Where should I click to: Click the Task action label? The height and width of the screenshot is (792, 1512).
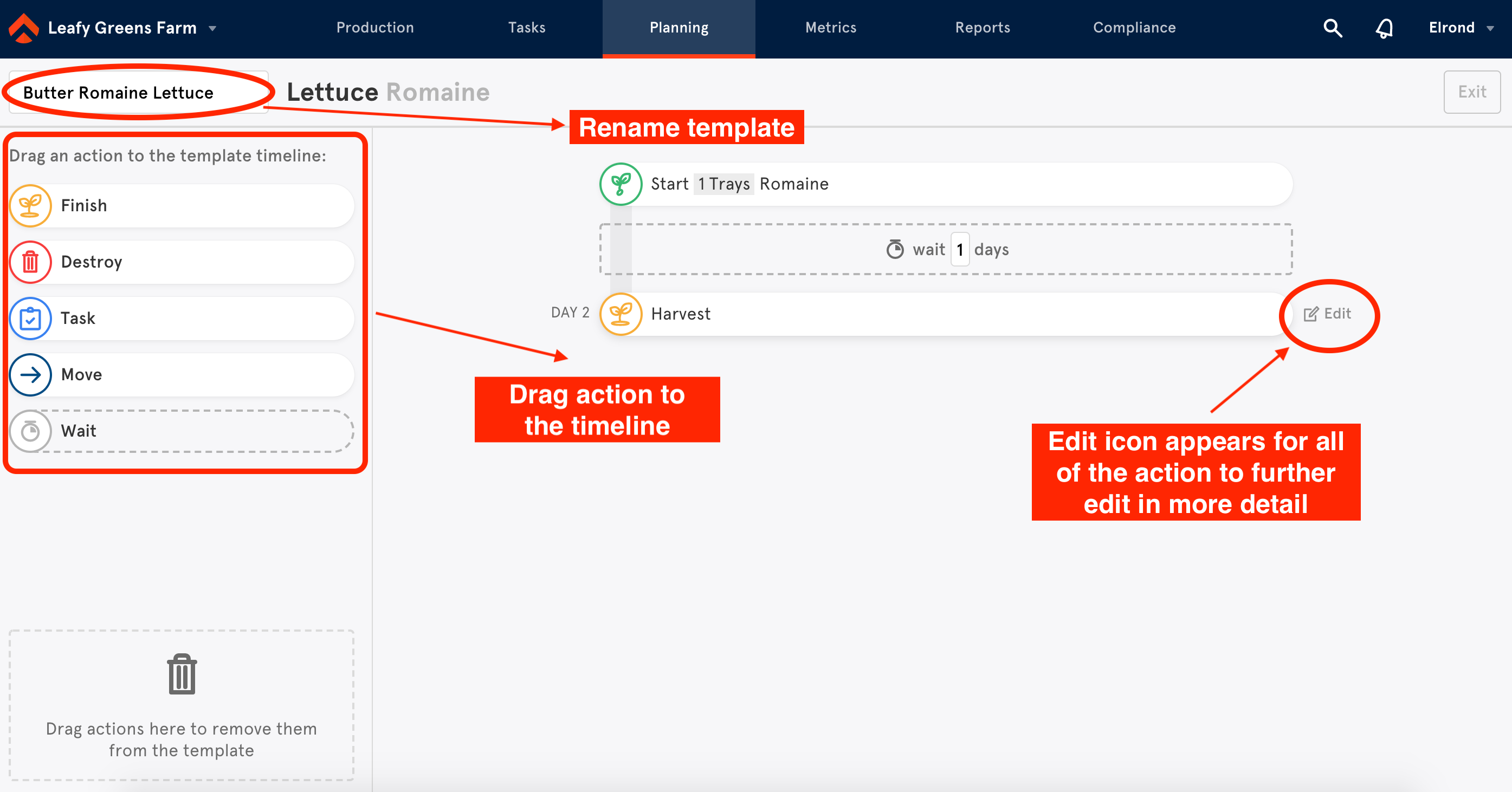click(77, 318)
